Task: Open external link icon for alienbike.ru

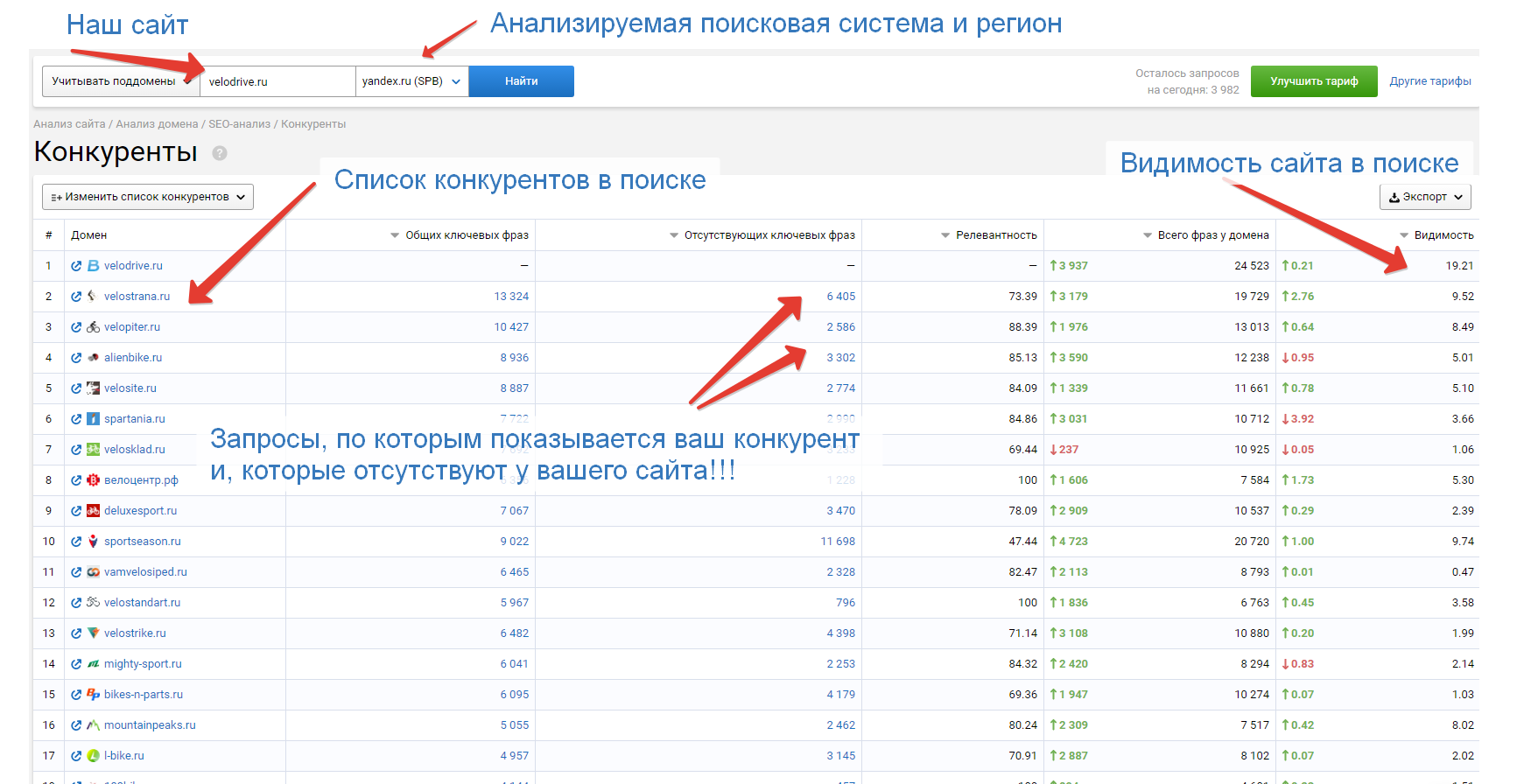Action: pyautogui.click(x=76, y=358)
